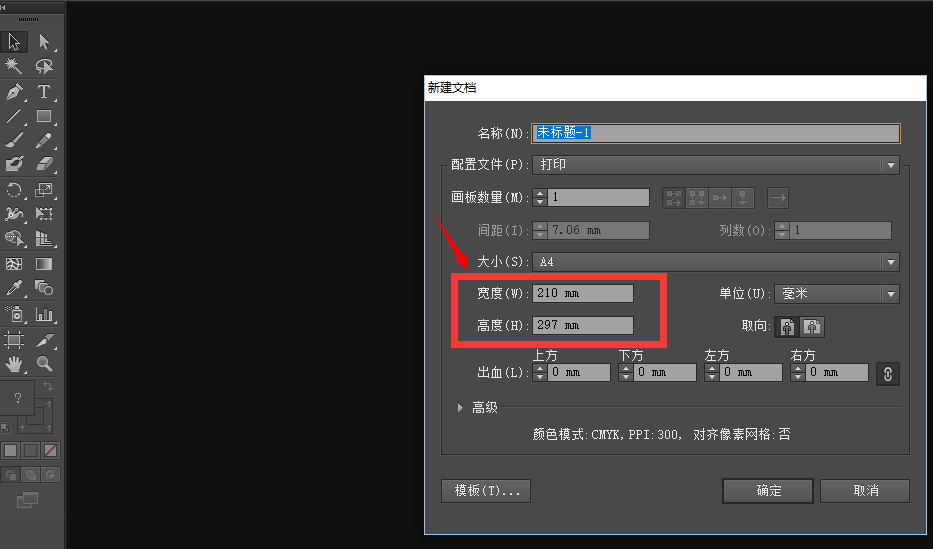The width and height of the screenshot is (933, 549).
Task: Select the Slice tool
Action: point(44,340)
